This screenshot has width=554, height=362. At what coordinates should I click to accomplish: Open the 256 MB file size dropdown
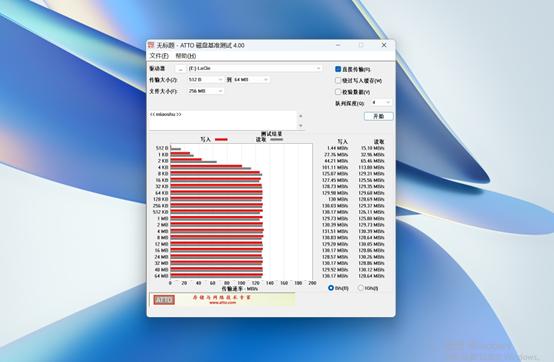point(206,91)
